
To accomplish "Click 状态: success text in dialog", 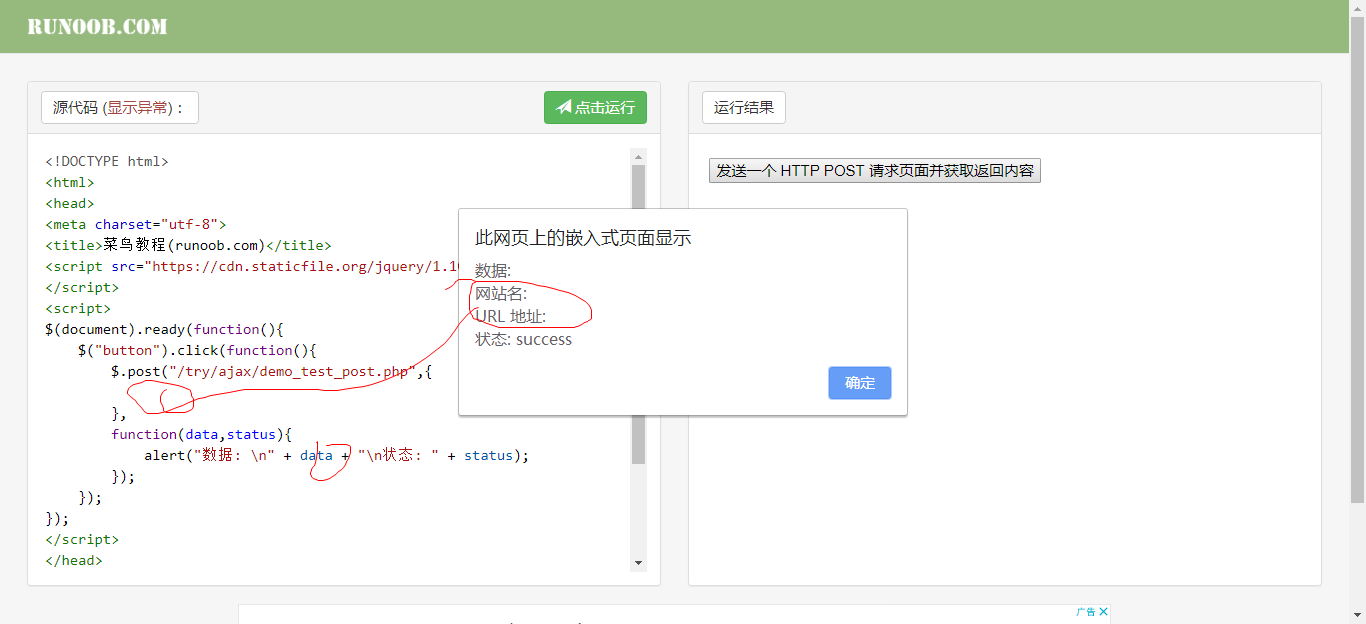I will click(524, 339).
